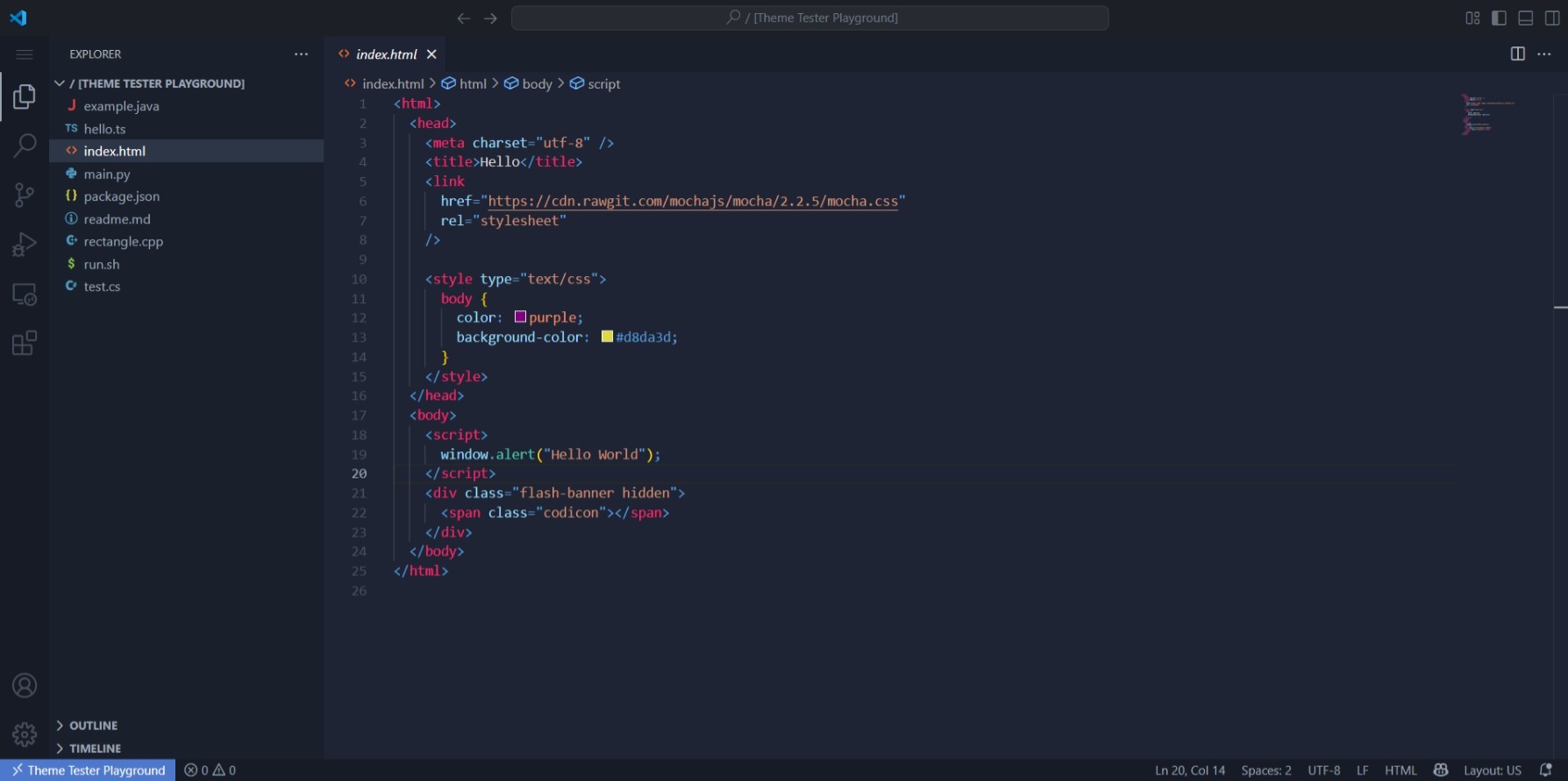Image resolution: width=1568 pixels, height=781 pixels.
Task: Open the Source Control view
Action: pos(25,195)
